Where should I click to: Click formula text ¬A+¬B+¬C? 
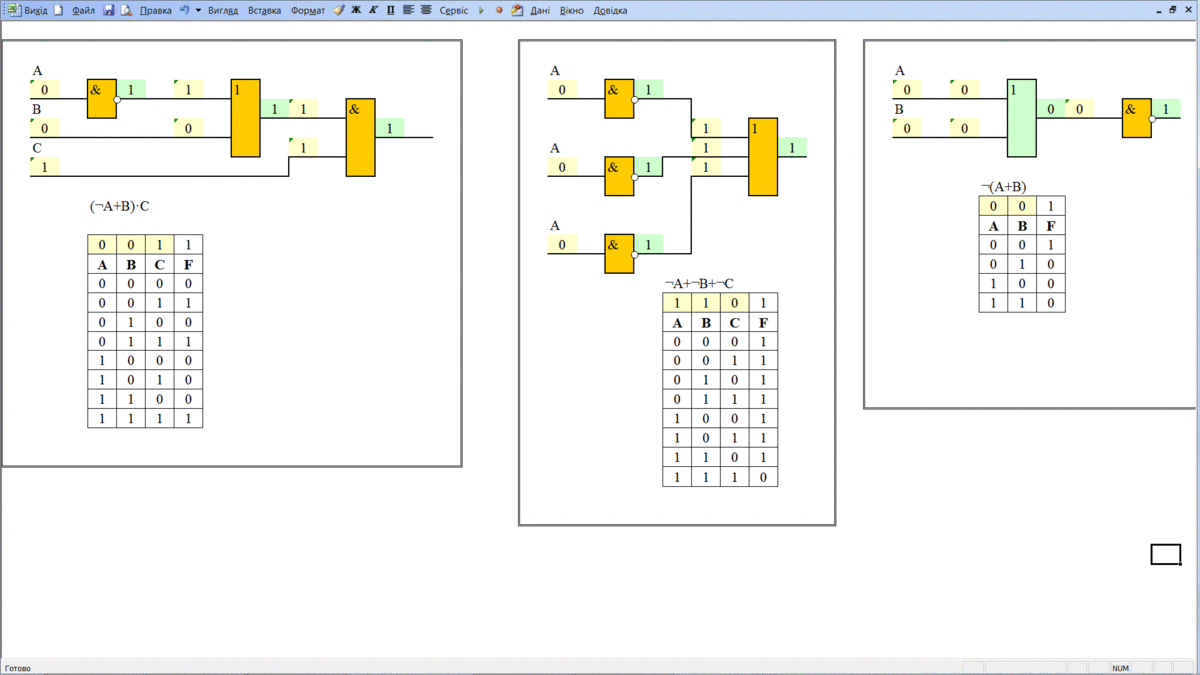point(698,284)
